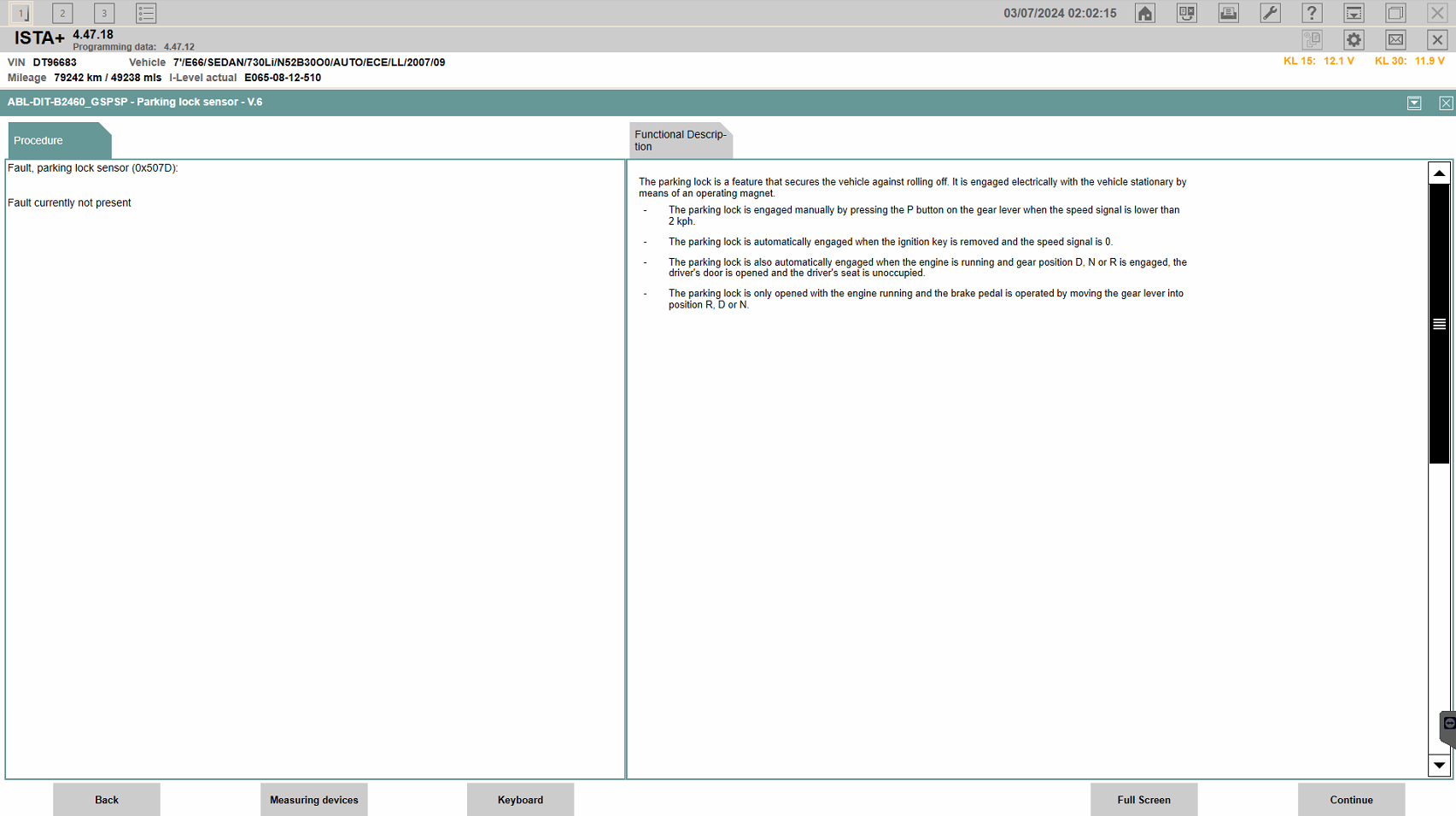Viewport: 1456px width, 816px height.
Task: Collapse the Parking lock sensor panel header
Action: click(1414, 103)
